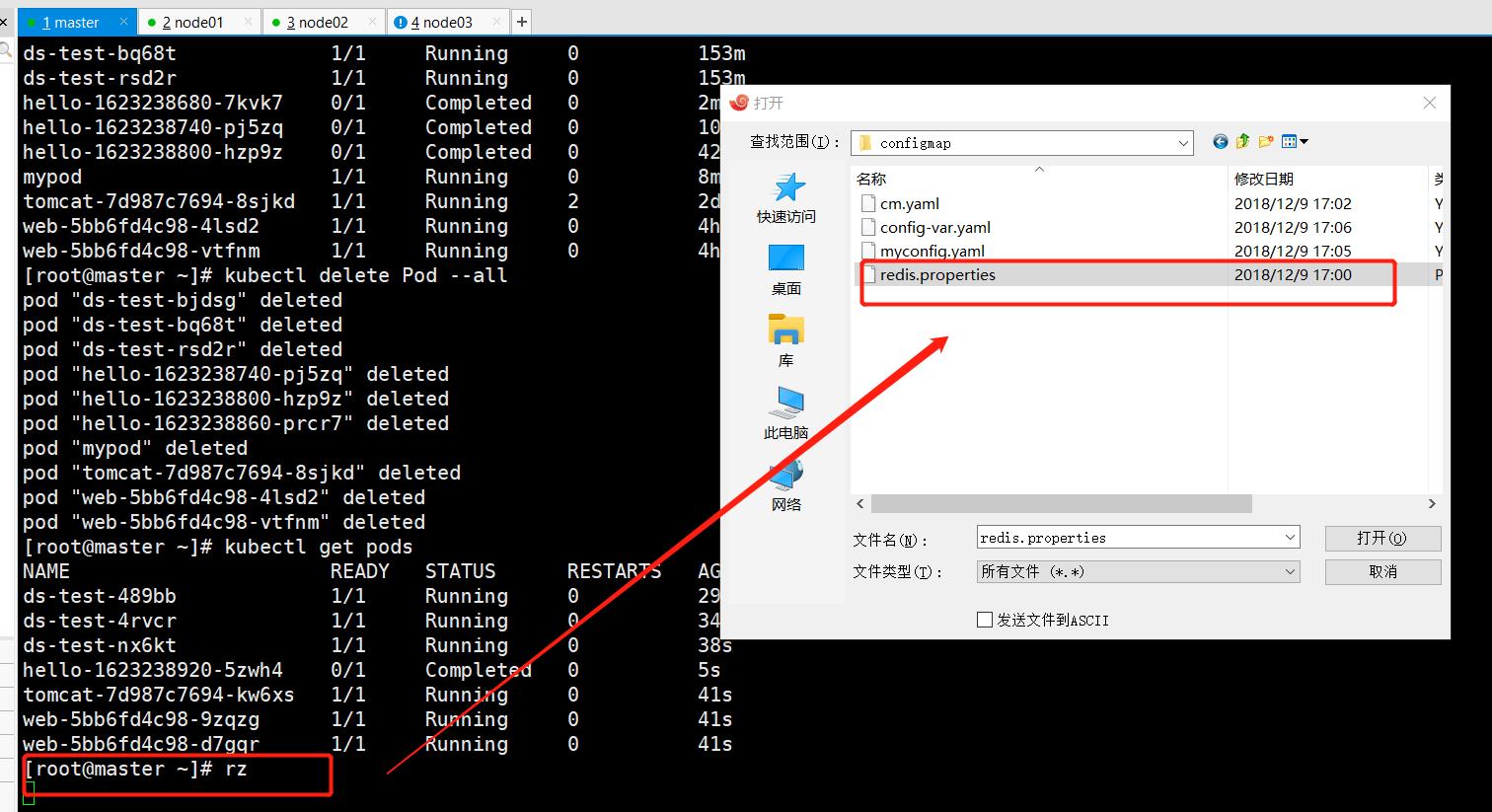Select the cm.yaml file name
Screen dimensions: 1492x812
910,203
